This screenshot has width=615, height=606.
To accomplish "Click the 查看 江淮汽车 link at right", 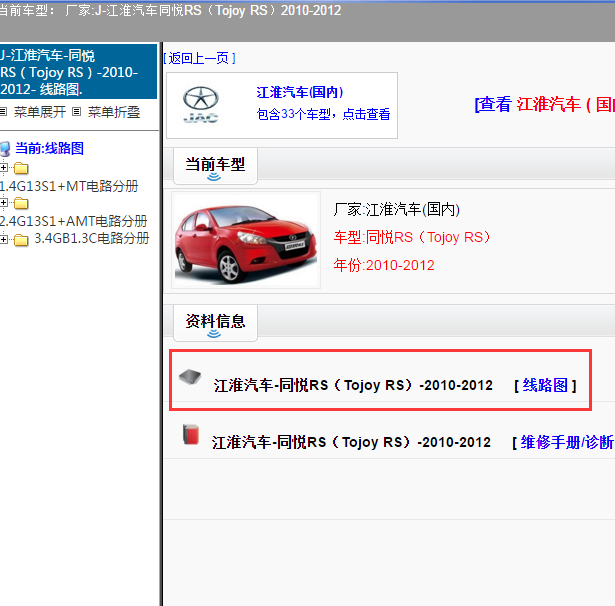I will coord(544,104).
